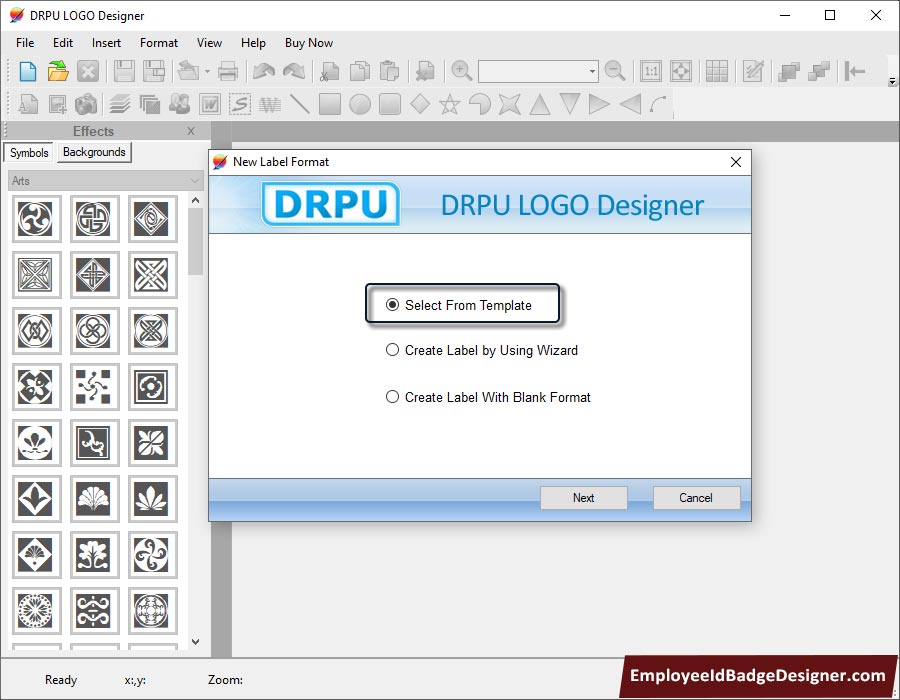
Task: Expand the toolbar overflow options arrow
Action: 892,81
